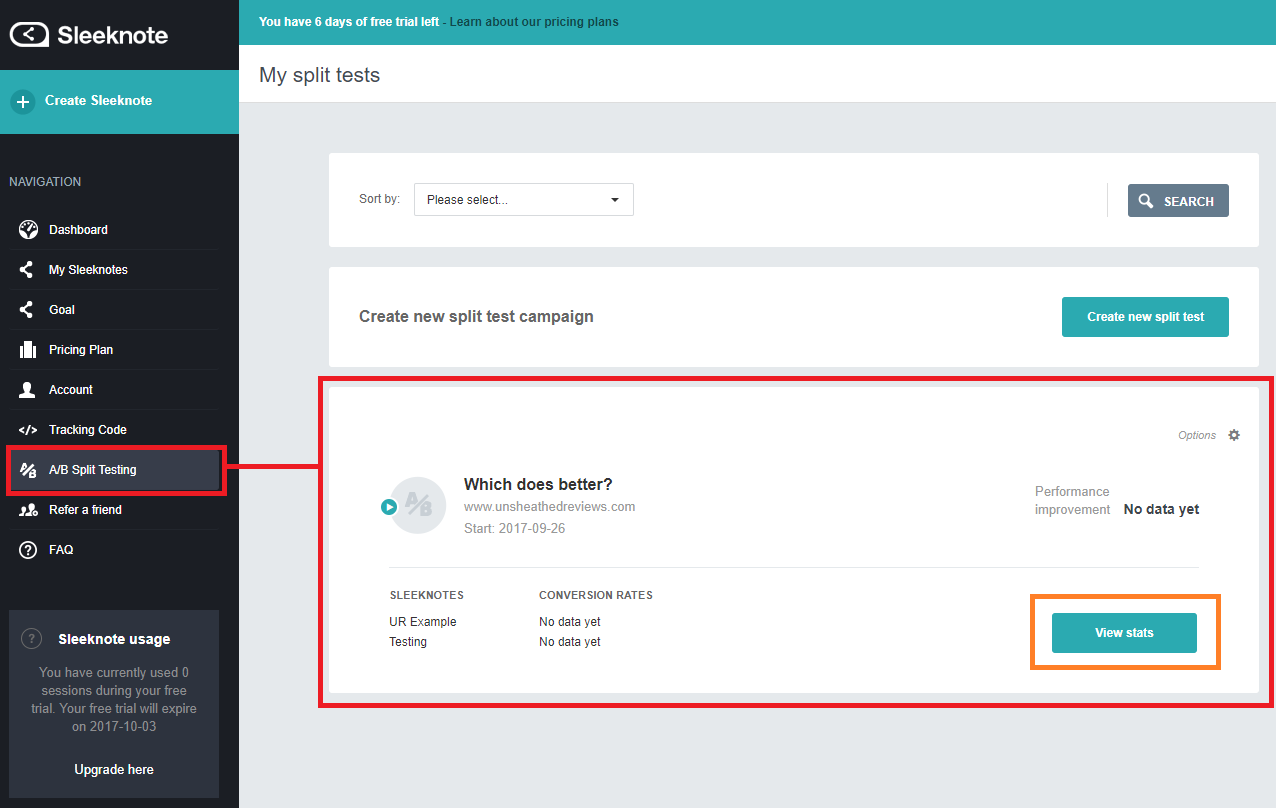Click the Which does better? test title
Screen dimensions: 1276x808
pyautogui.click(x=538, y=484)
